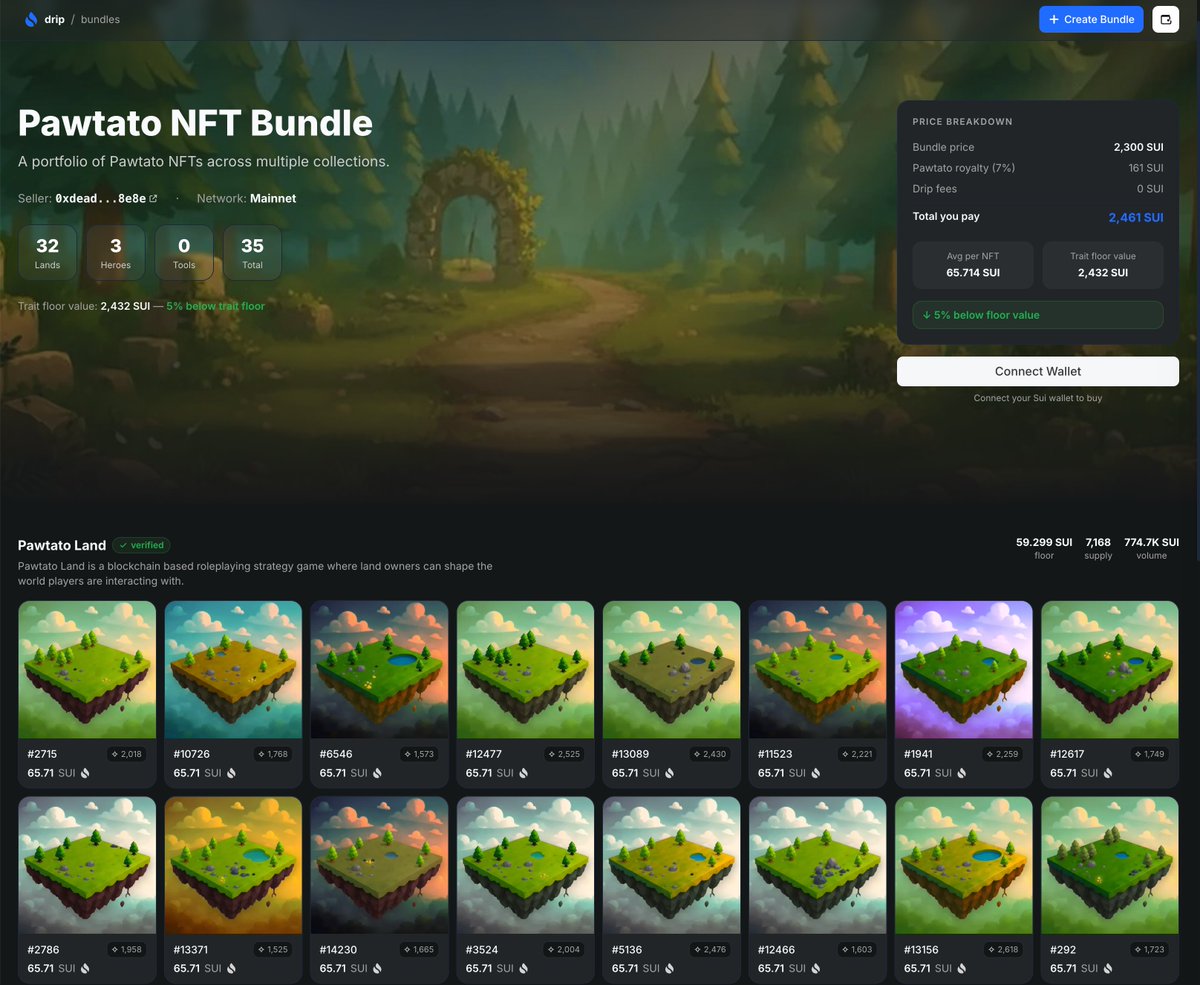Select the 0 Tools stat card
Screen dimensions: 1200x985
click(x=184, y=253)
